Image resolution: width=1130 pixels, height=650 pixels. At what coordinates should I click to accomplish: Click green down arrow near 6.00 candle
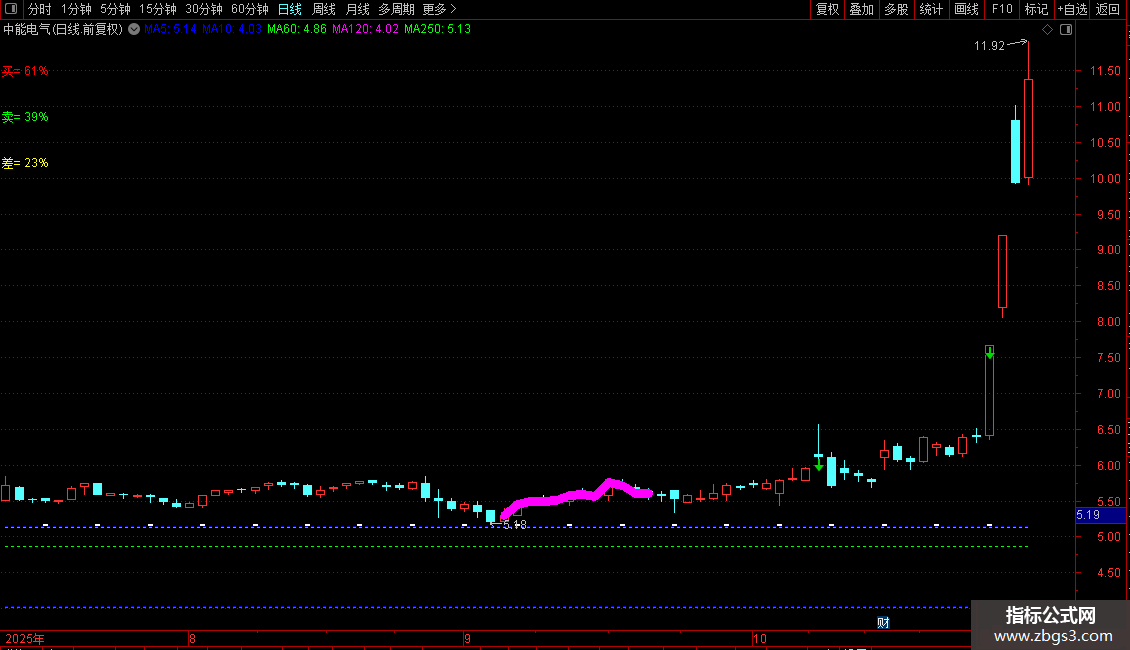pos(819,466)
